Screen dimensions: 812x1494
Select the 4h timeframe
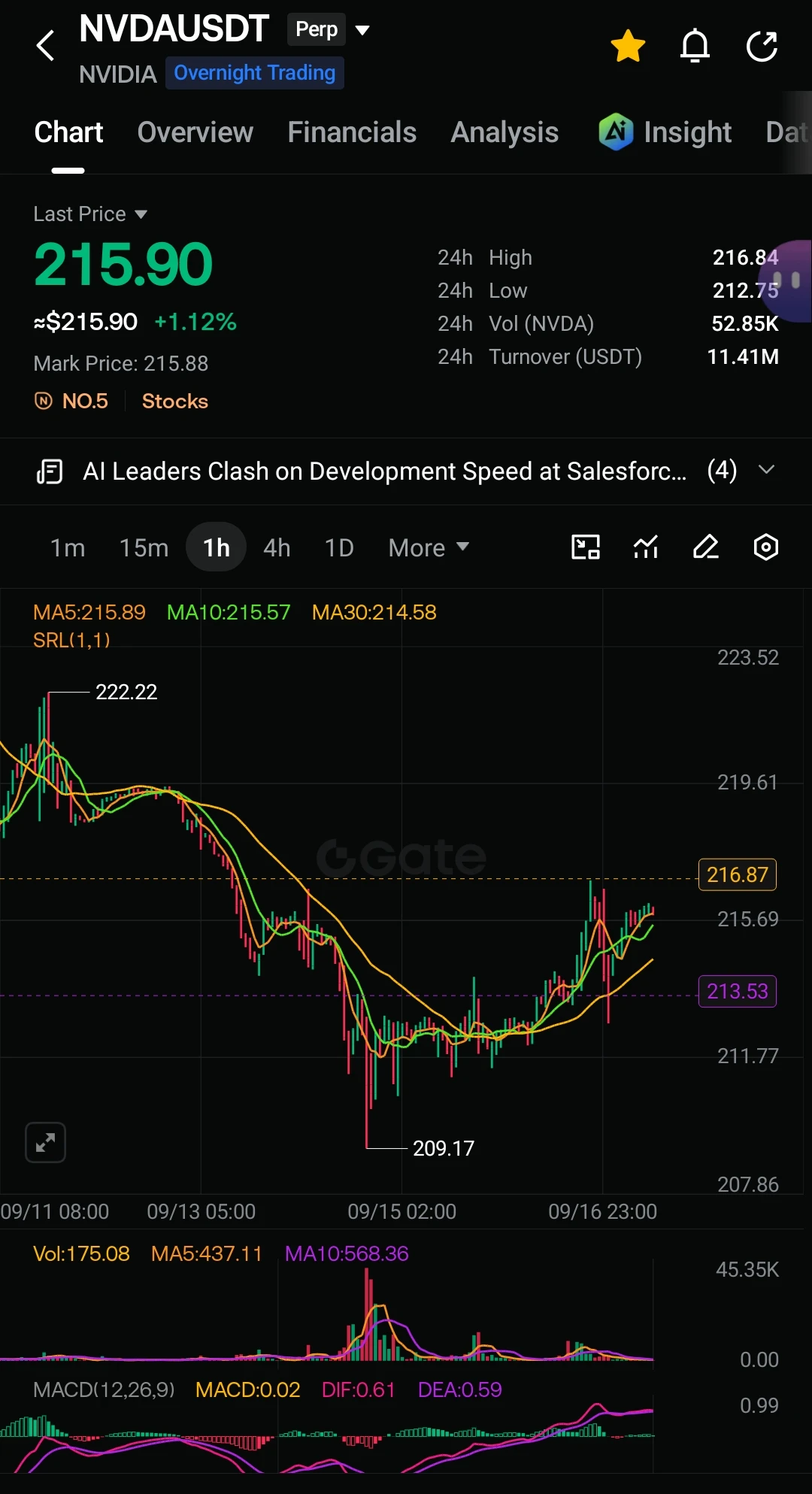[277, 547]
